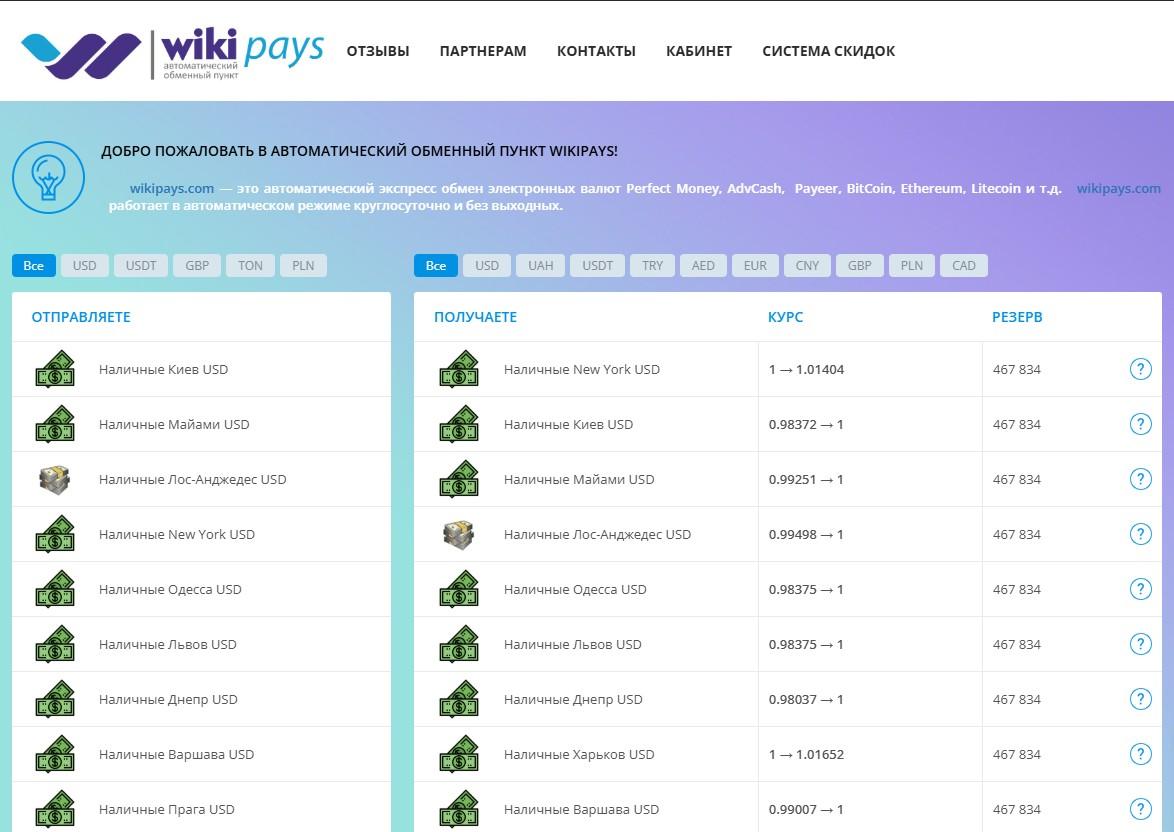Open the ОТЗЫВЫ menu item
The width and height of the screenshot is (1174, 832).
pos(378,51)
